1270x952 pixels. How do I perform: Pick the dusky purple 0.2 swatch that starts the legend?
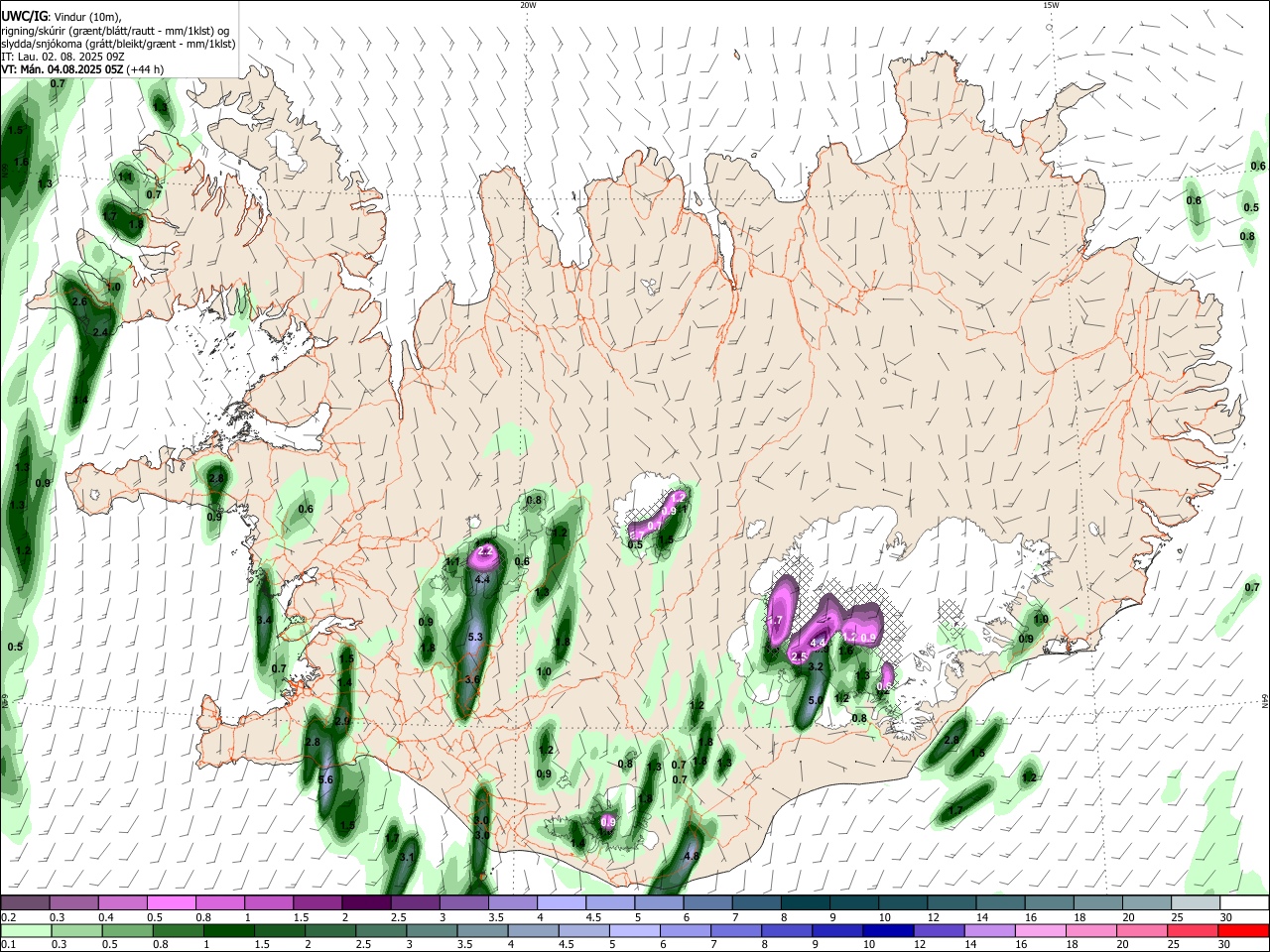(x=25, y=903)
